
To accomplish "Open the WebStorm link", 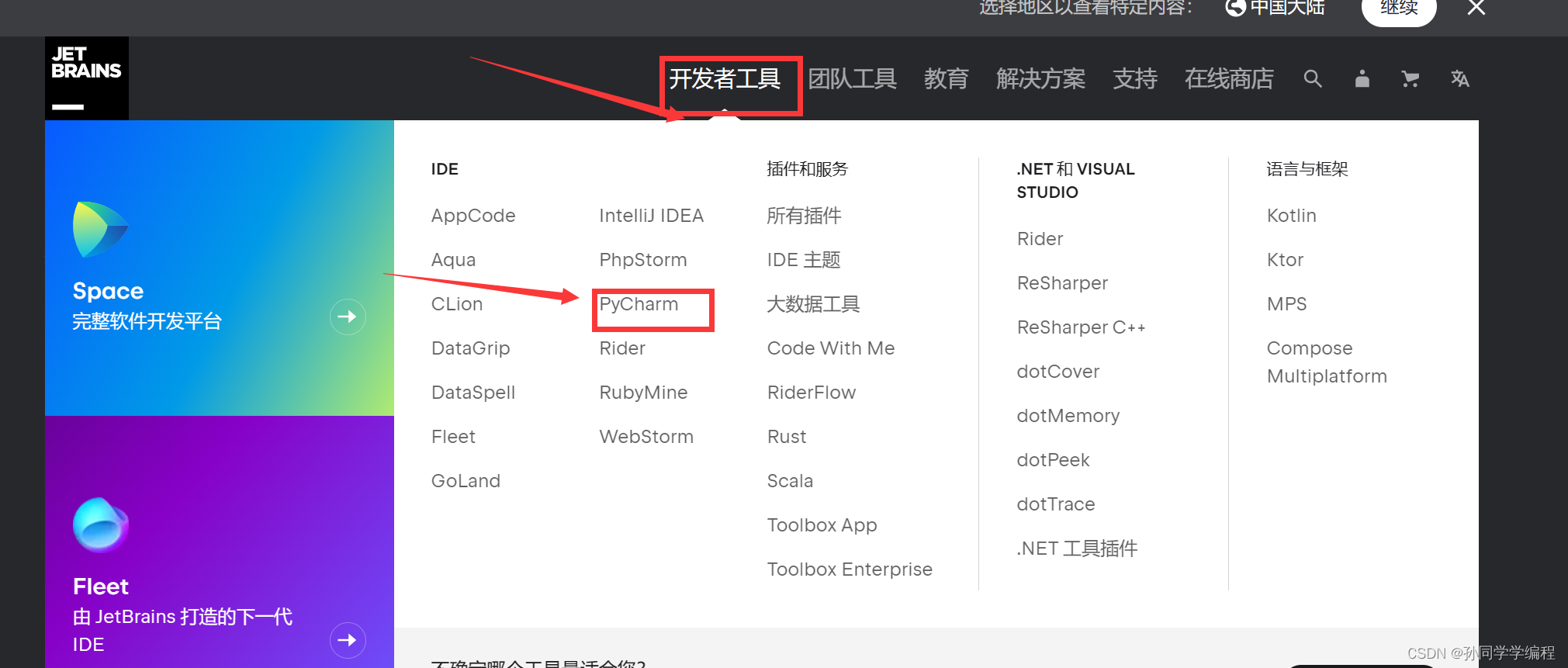I will [646, 437].
